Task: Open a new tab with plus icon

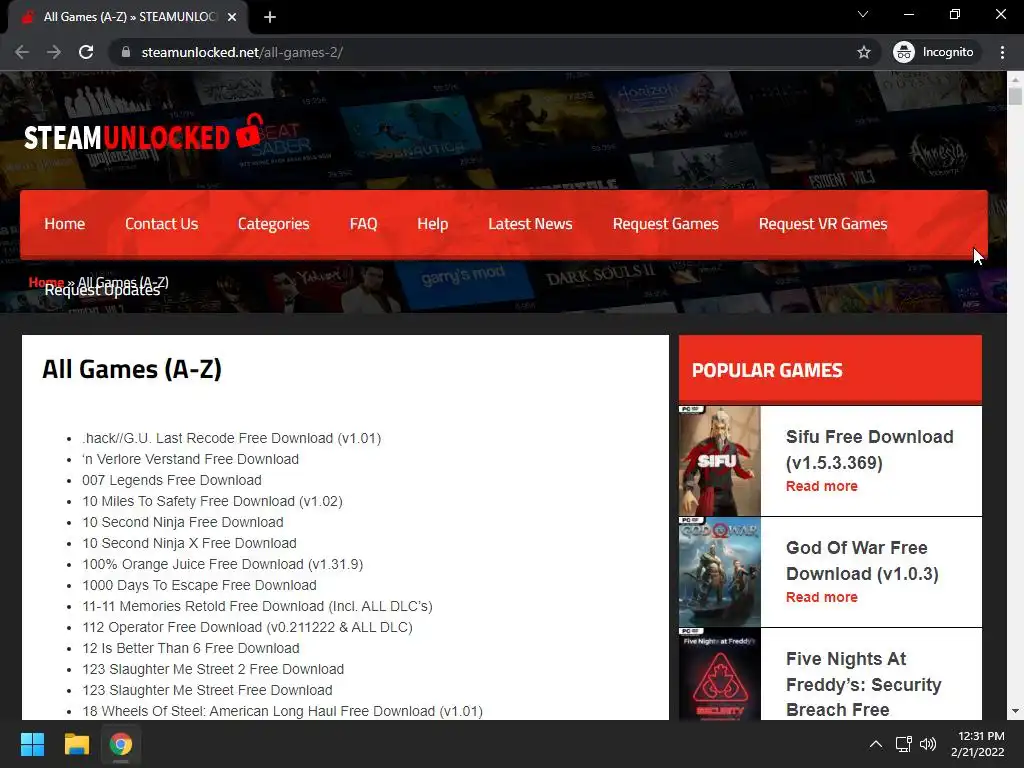Action: [270, 17]
